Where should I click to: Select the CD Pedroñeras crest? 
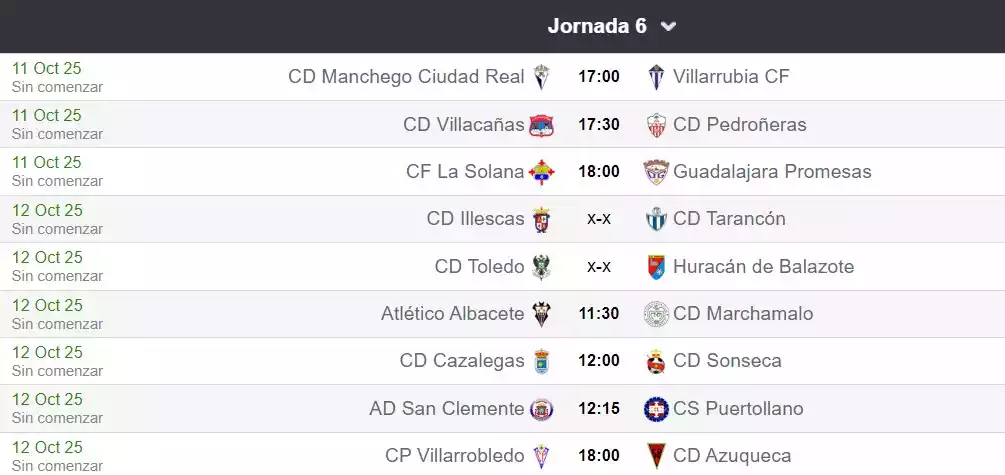(x=656, y=125)
